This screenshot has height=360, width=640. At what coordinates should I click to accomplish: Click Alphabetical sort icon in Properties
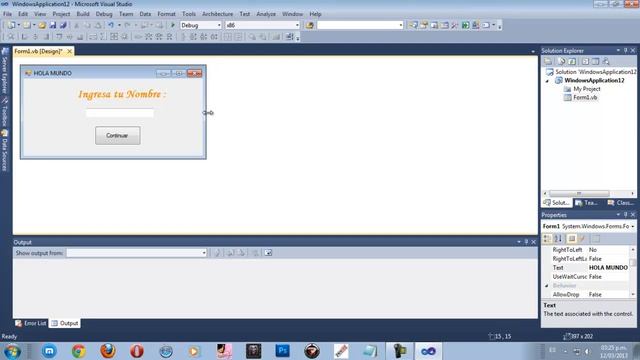558,239
